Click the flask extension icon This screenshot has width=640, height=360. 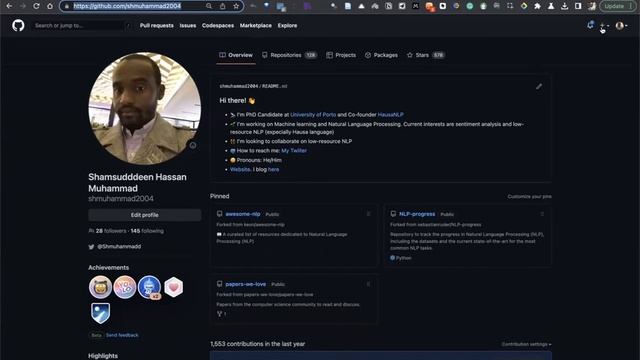pyautogui.click(x=551, y=6)
